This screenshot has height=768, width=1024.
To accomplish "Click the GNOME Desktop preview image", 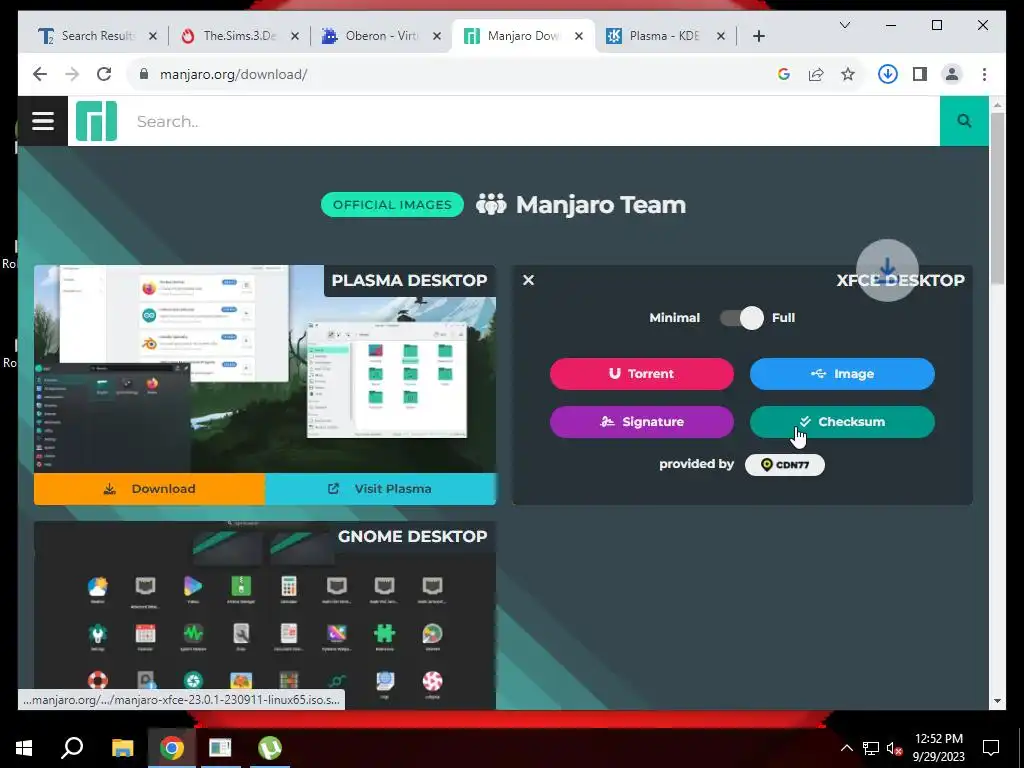I will [264, 615].
